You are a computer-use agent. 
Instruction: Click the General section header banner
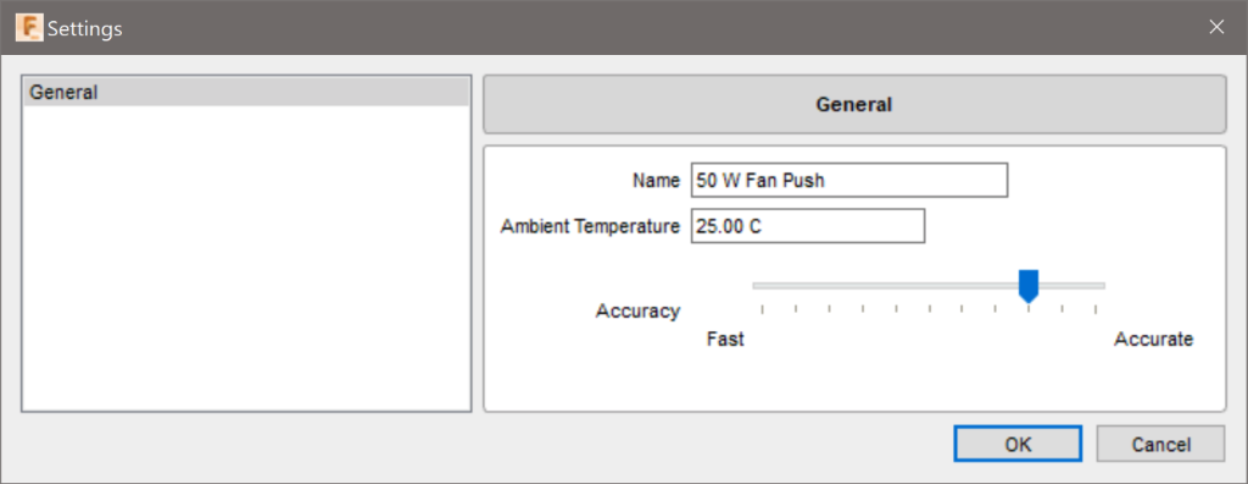tap(854, 104)
